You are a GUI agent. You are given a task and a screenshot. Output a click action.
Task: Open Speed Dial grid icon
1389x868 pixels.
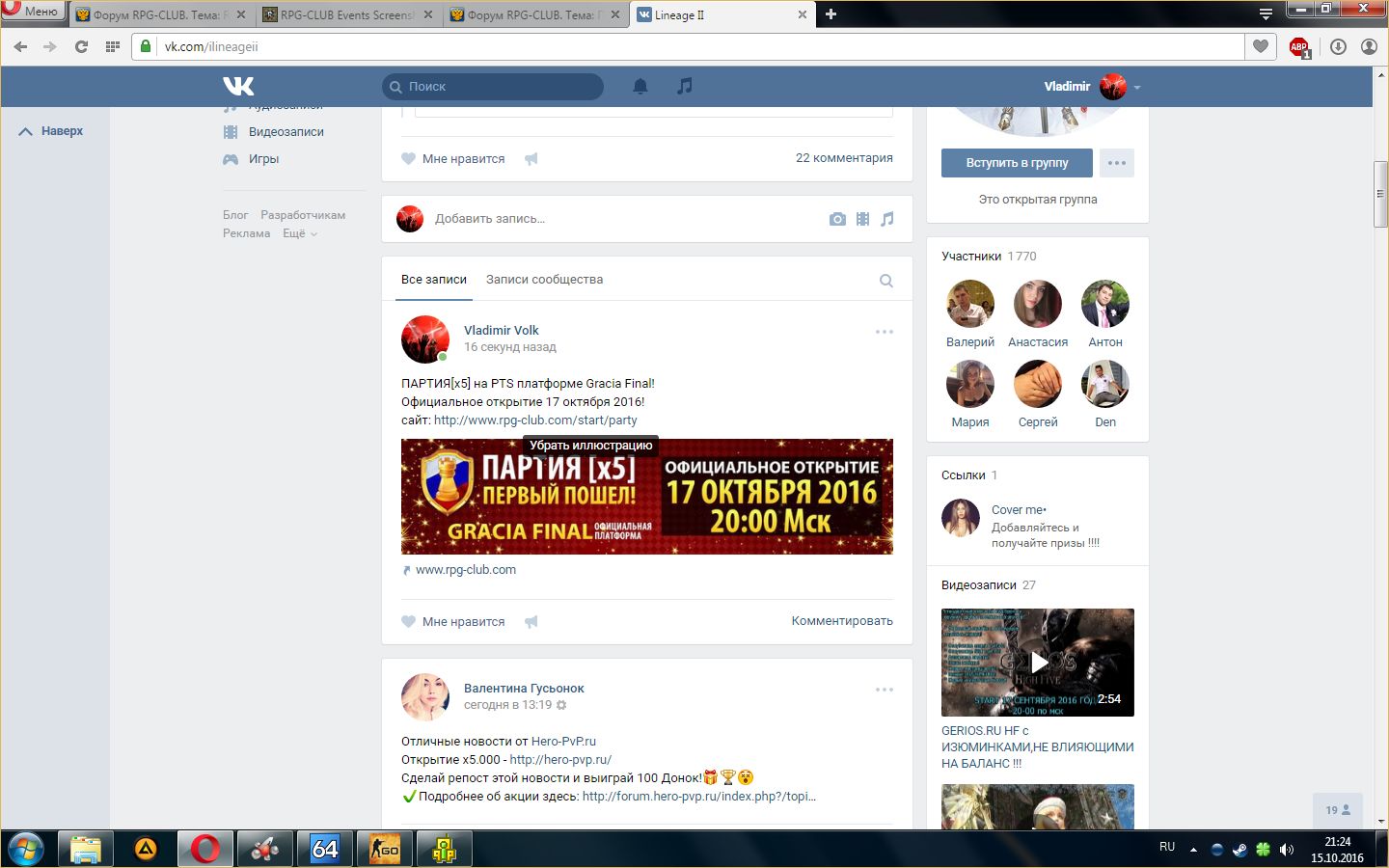point(113,46)
